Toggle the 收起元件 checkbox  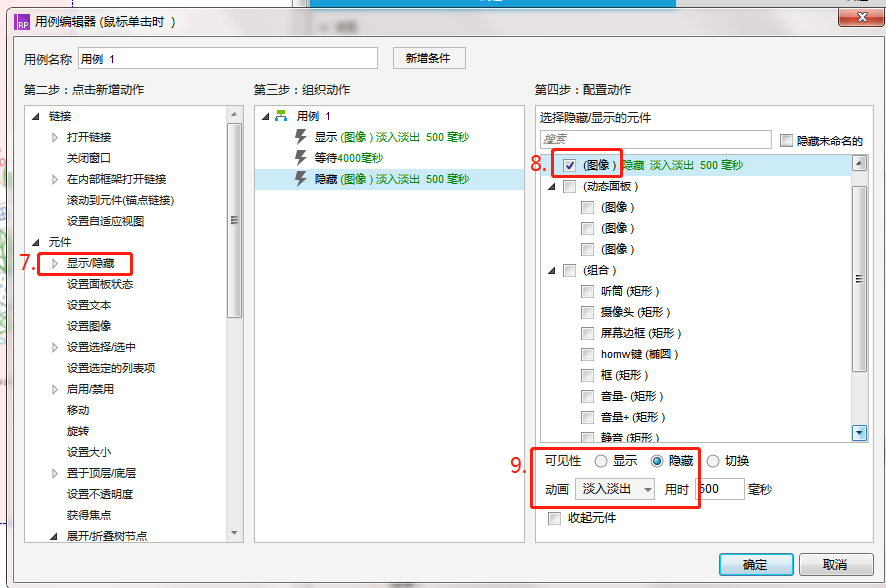click(x=554, y=518)
